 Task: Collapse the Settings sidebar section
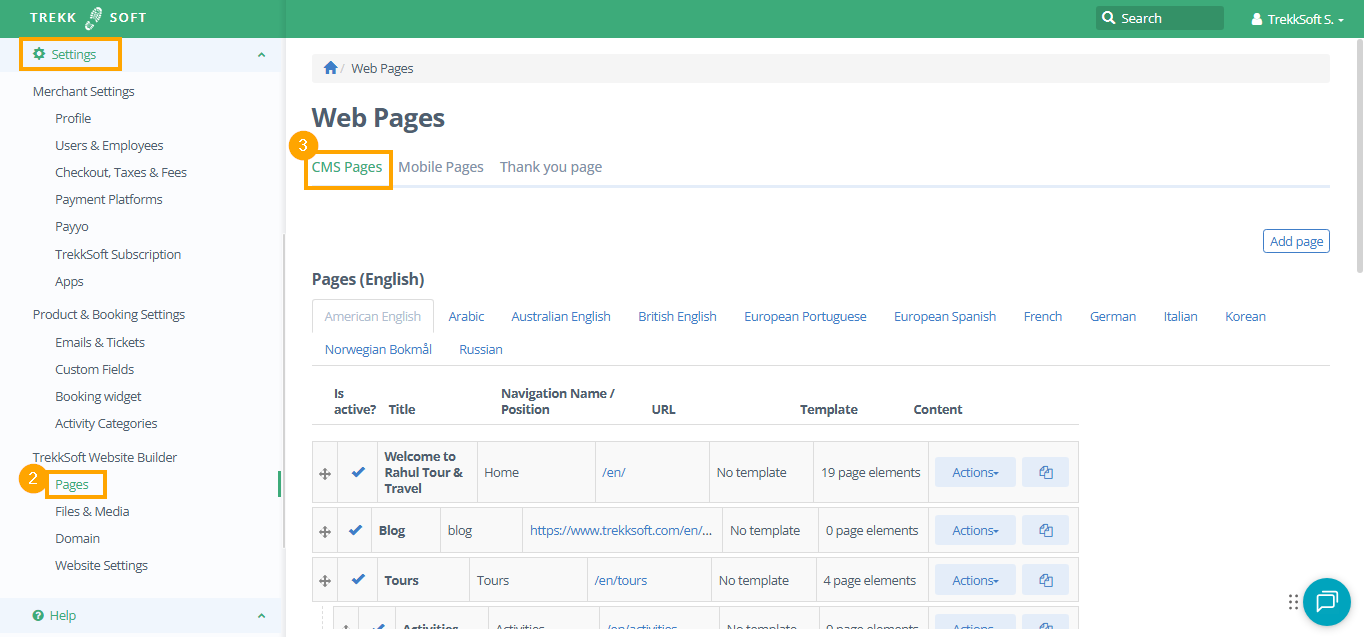click(262, 55)
